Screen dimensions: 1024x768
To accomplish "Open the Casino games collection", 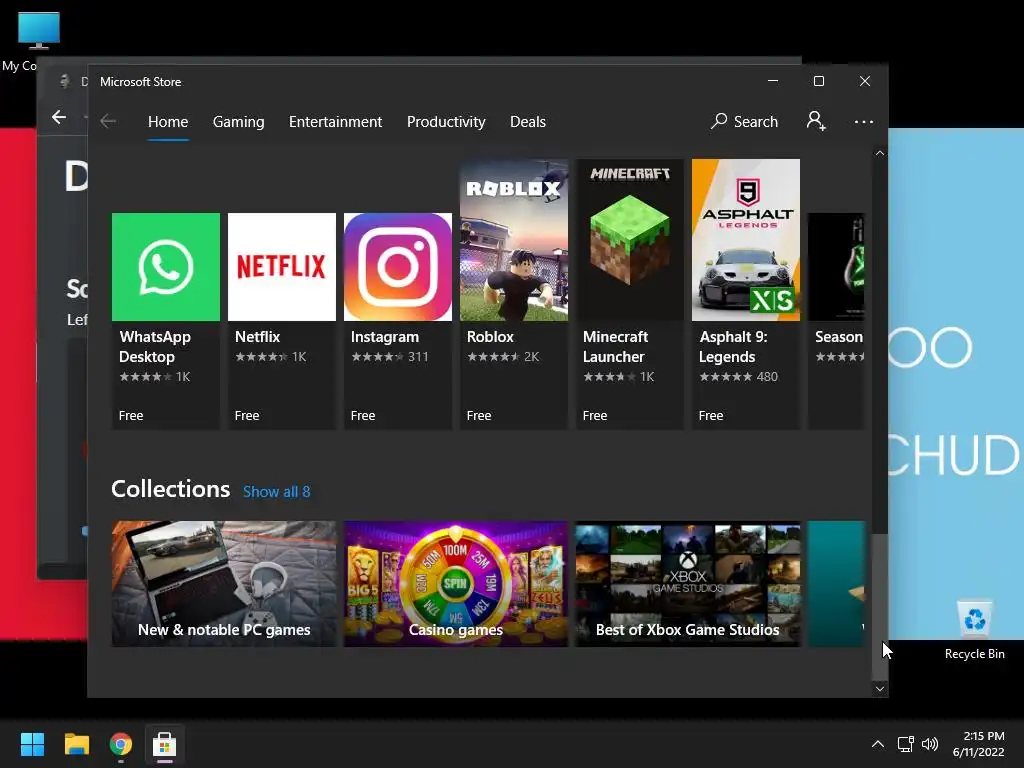I will tap(456, 583).
